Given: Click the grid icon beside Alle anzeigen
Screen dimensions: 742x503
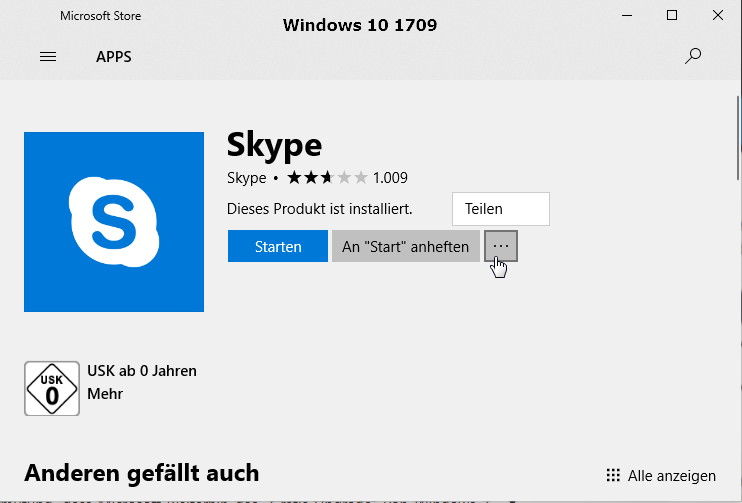Looking at the screenshot, I should point(613,475).
